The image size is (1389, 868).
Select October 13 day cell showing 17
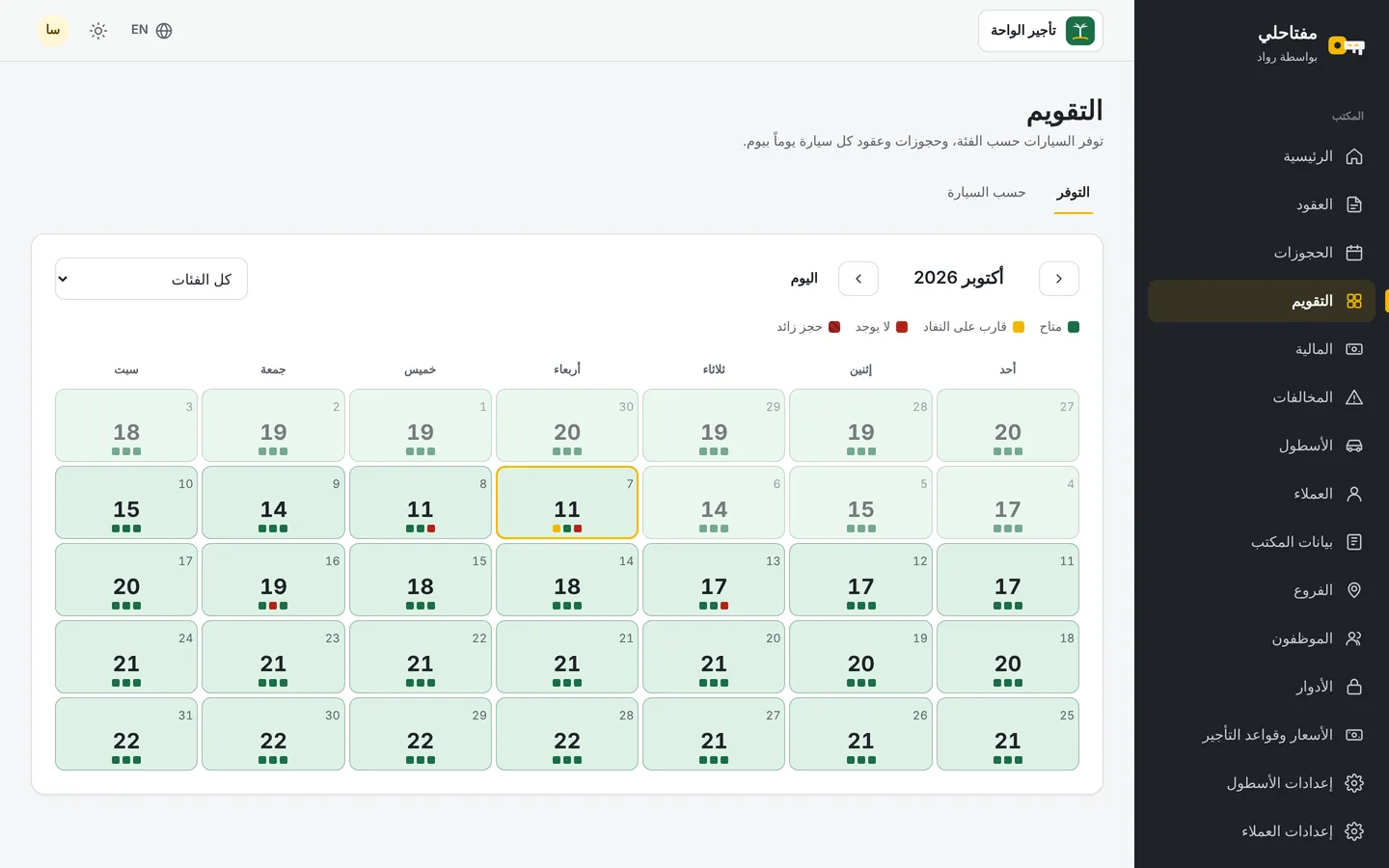714,580
